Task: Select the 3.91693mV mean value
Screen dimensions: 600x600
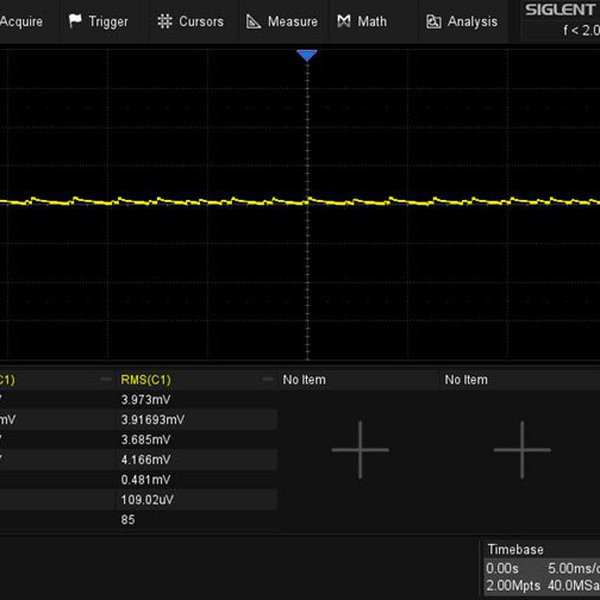Action: 153,419
